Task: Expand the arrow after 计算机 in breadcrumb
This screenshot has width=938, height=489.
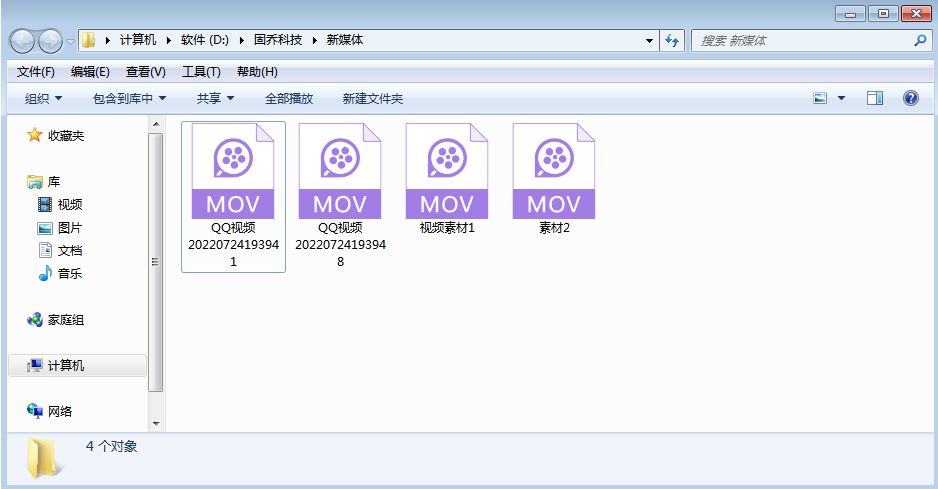Action: click(168, 40)
